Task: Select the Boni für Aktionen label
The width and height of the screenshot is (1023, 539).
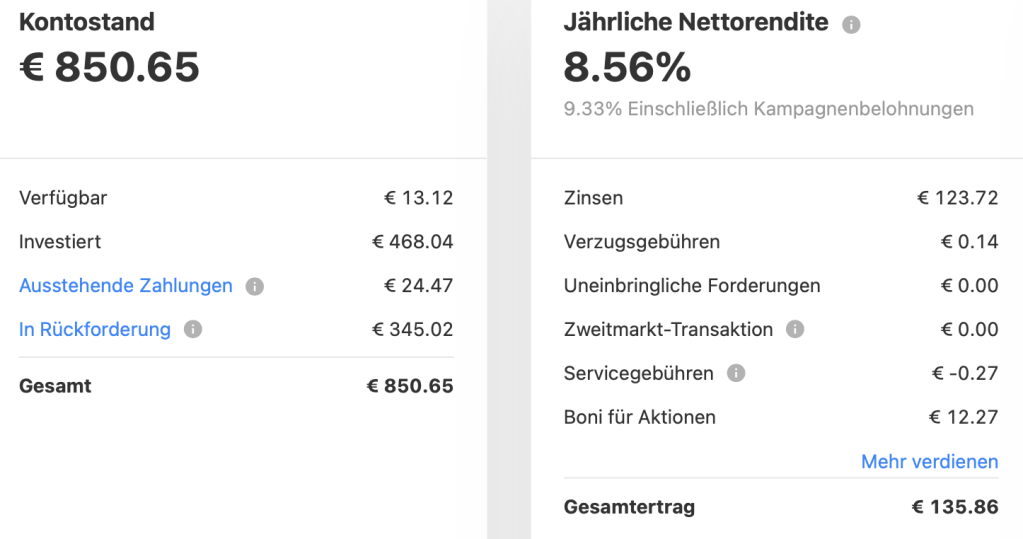Action: coord(640,417)
